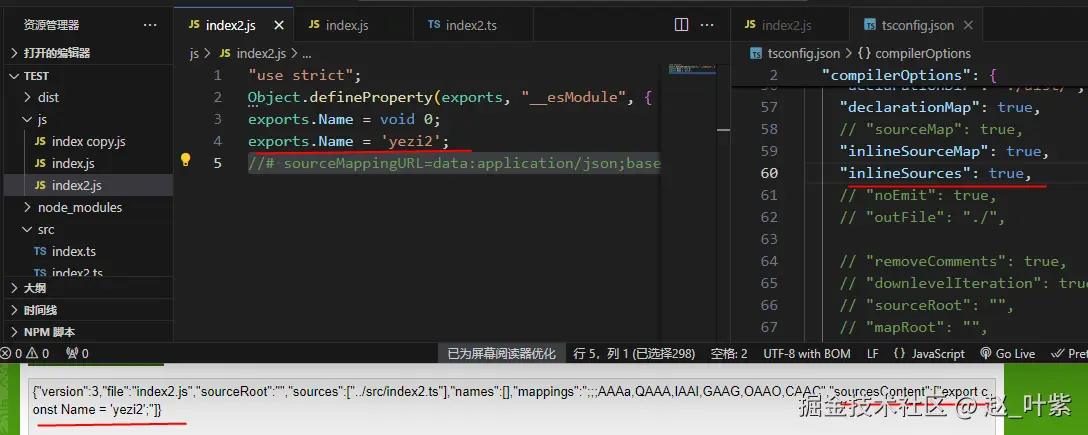This screenshot has height=435, width=1088.
Task: Click the 资源管理器 explorer title
Action: [x=51, y=25]
